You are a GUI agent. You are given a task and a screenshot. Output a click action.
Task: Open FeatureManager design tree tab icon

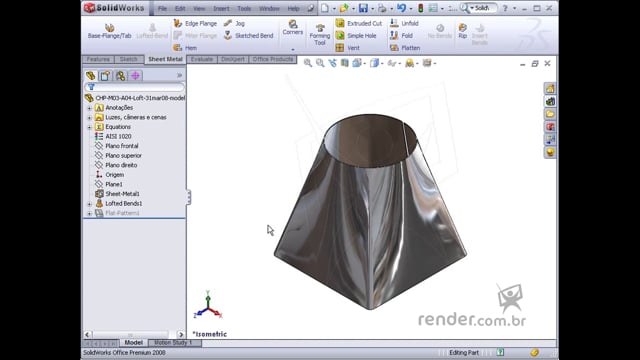coord(90,76)
